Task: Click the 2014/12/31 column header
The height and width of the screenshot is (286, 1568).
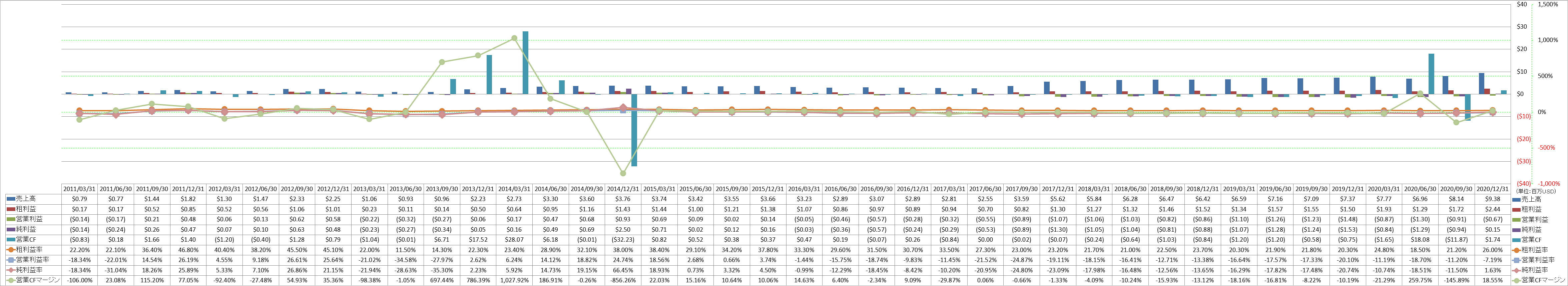Action: point(623,189)
